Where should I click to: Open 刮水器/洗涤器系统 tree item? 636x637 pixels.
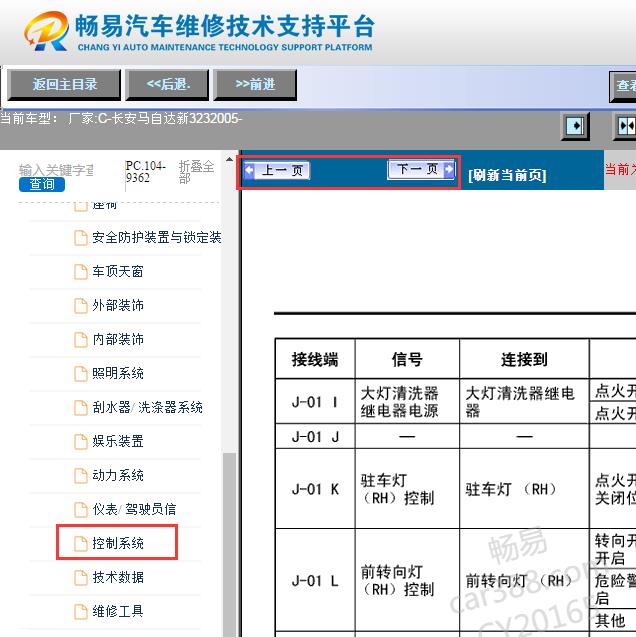coord(147,407)
